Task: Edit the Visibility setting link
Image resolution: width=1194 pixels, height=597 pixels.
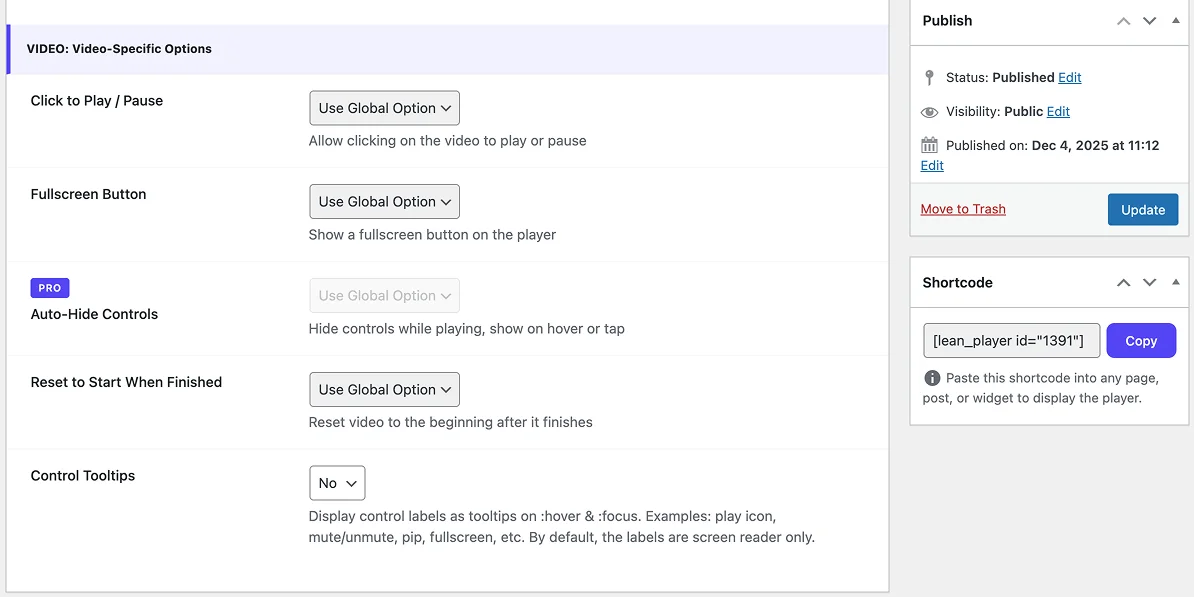Action: coord(1059,112)
